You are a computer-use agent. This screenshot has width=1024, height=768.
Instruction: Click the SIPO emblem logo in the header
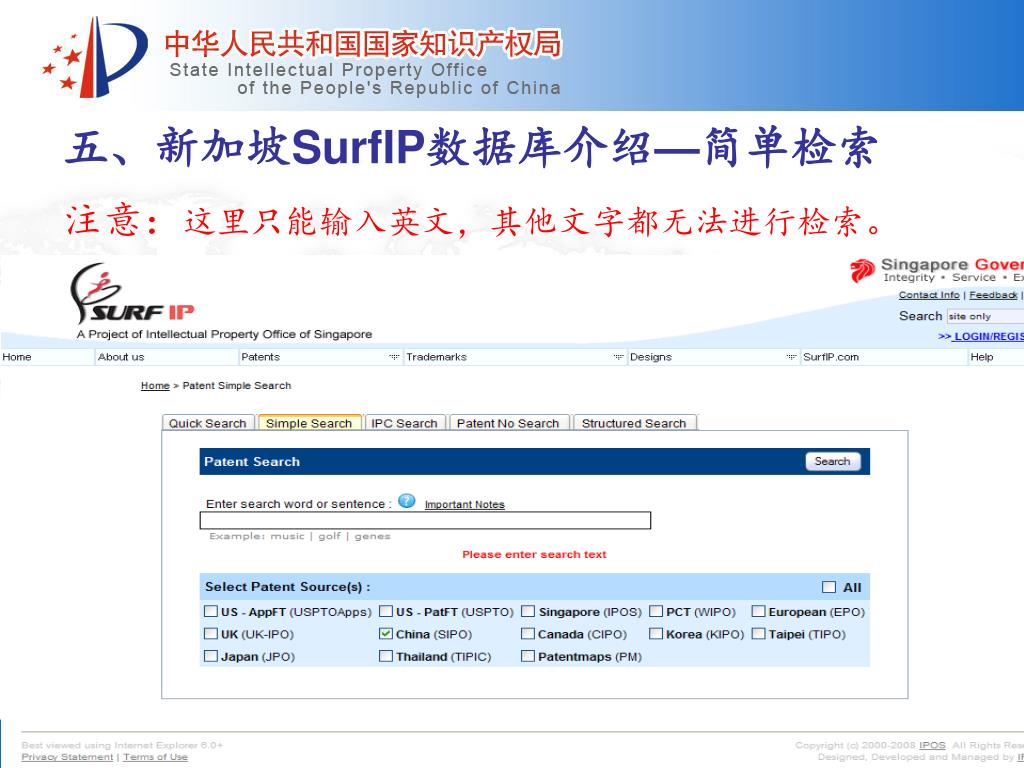94,57
